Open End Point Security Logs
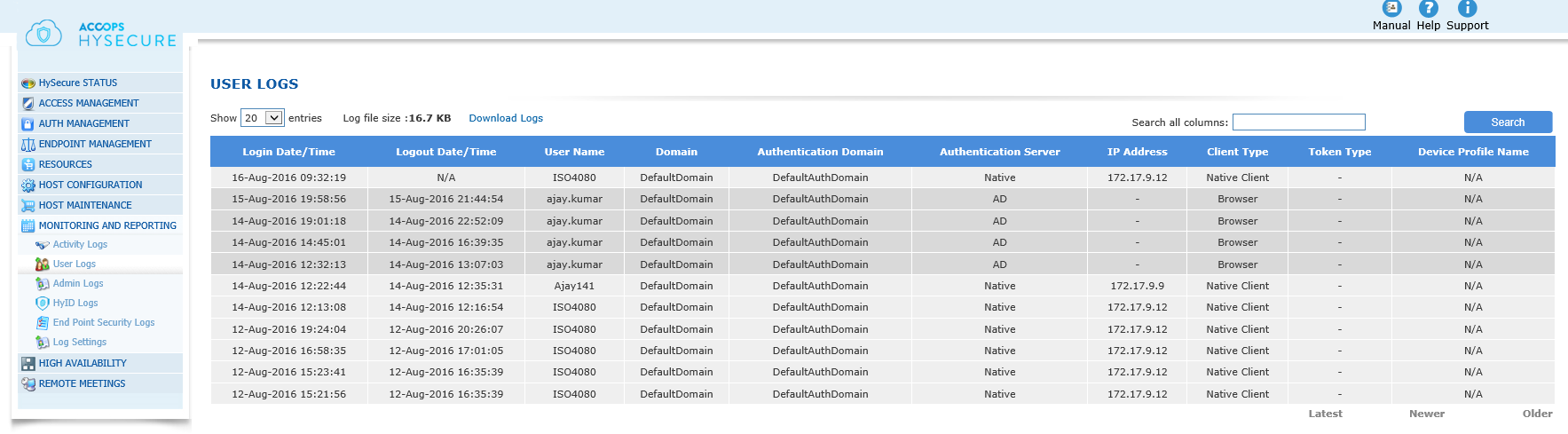1568x434 pixels. pos(104,322)
